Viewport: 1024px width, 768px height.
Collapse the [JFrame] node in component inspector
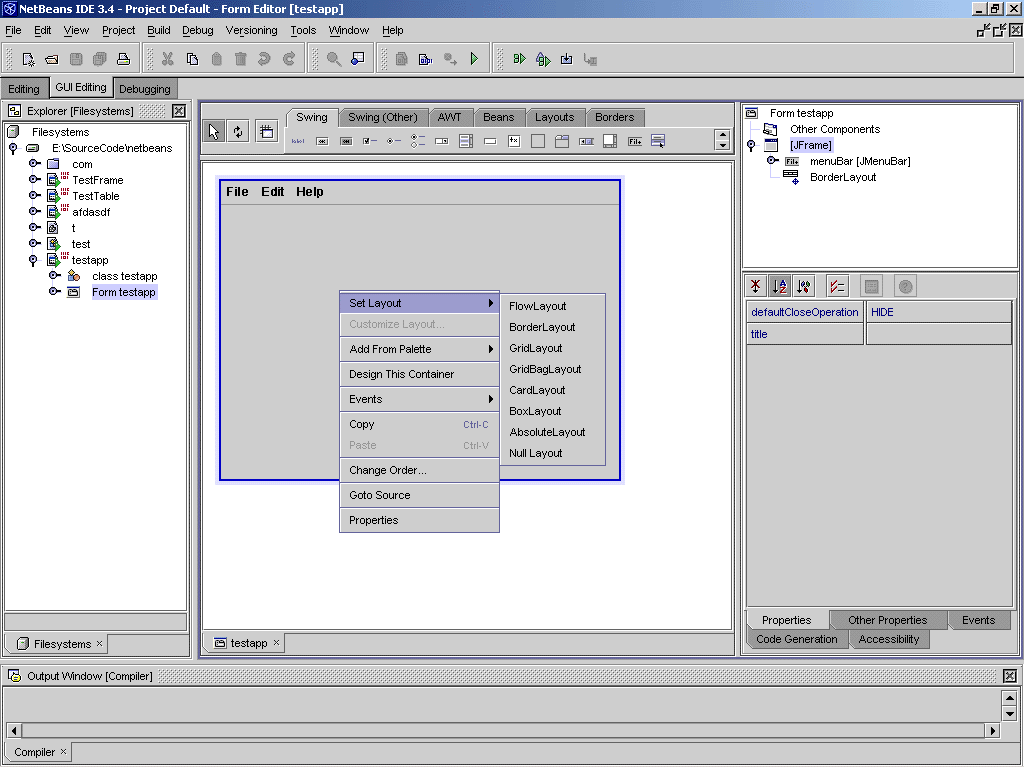(x=751, y=146)
